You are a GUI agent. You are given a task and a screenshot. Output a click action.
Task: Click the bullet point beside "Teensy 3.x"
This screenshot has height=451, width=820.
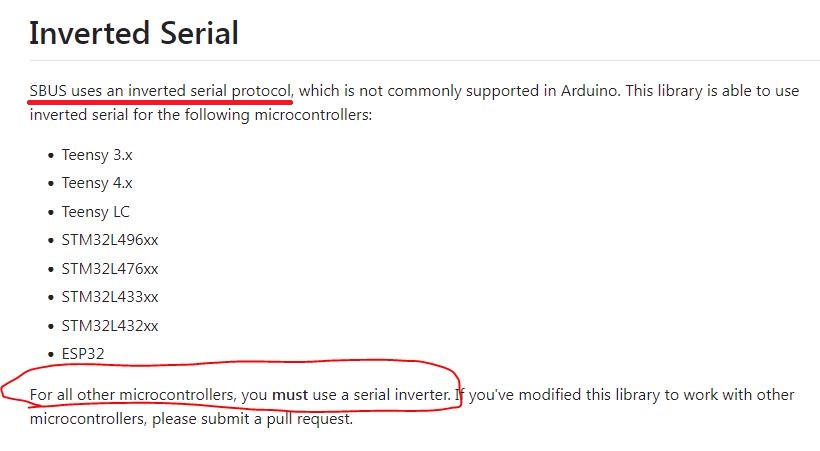click(x=51, y=155)
